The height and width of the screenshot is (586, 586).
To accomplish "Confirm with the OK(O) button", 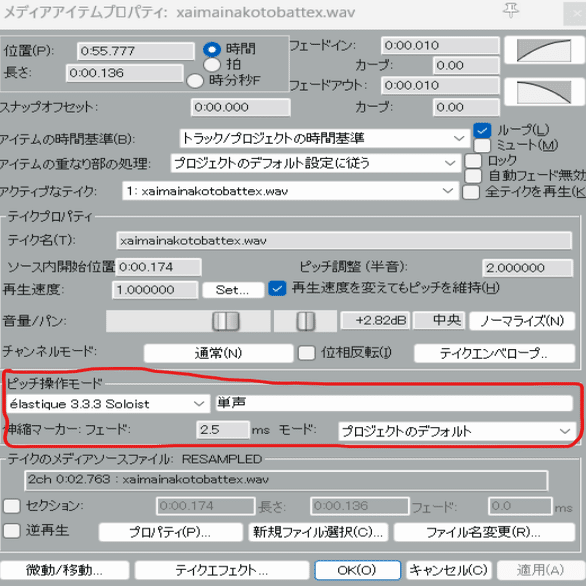I will click(x=358, y=570).
